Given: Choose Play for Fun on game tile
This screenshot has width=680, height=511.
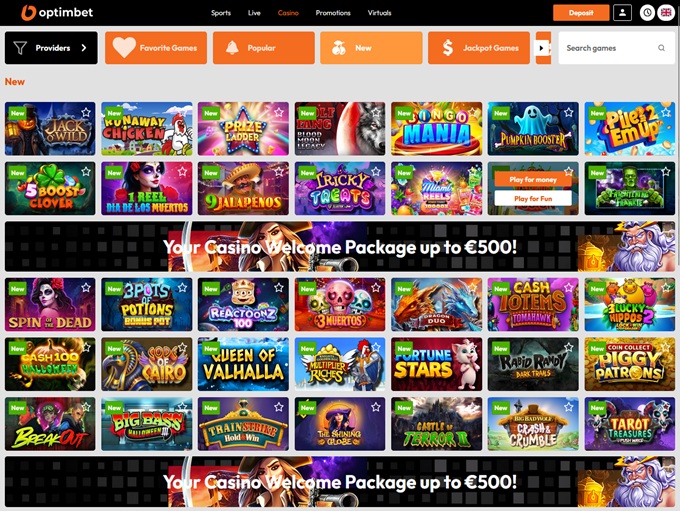Looking at the screenshot, I should point(533,199).
